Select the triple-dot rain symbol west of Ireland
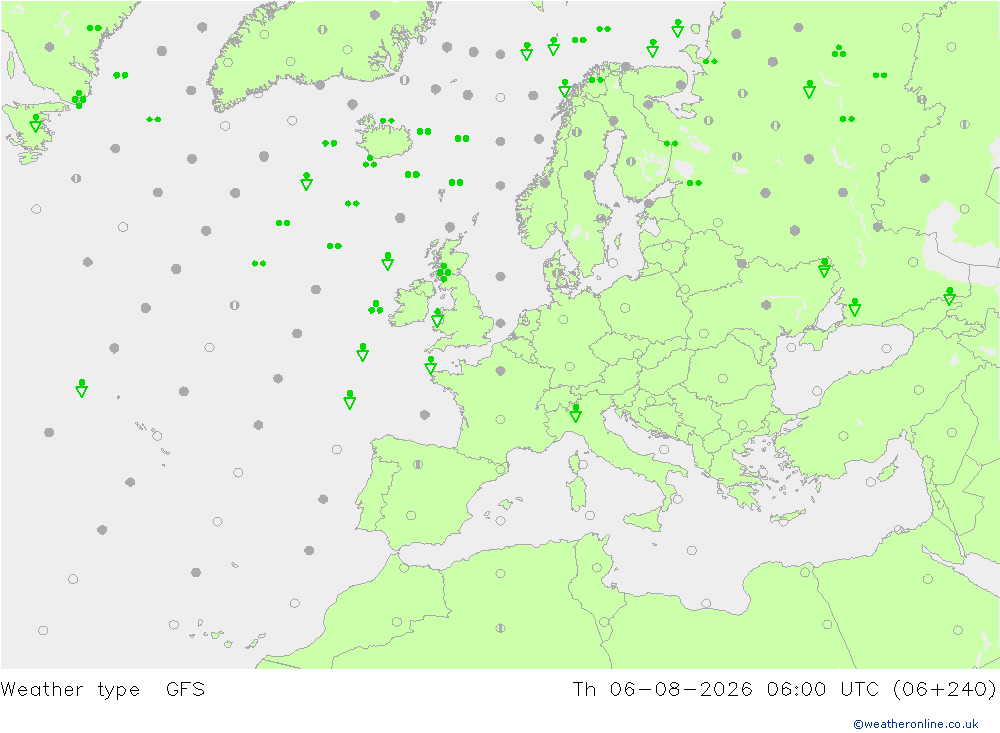1000x733 pixels. (x=376, y=307)
